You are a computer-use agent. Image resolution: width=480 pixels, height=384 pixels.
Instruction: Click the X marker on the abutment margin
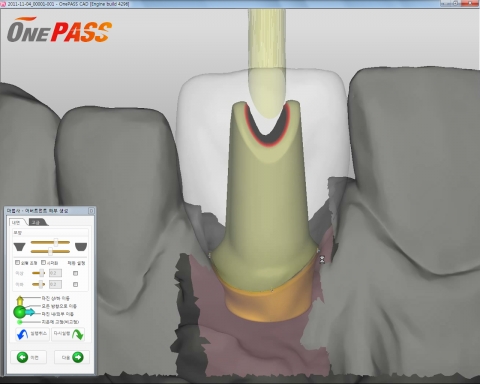tap(322, 259)
